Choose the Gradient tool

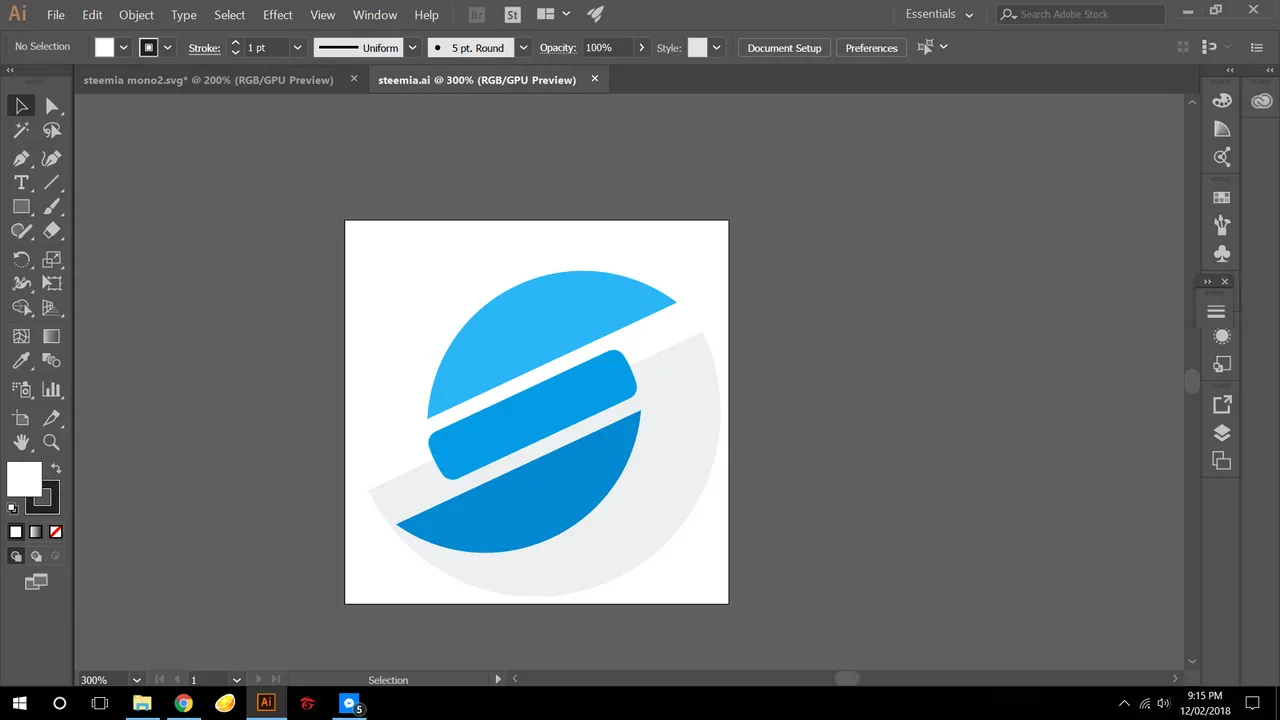[52, 337]
